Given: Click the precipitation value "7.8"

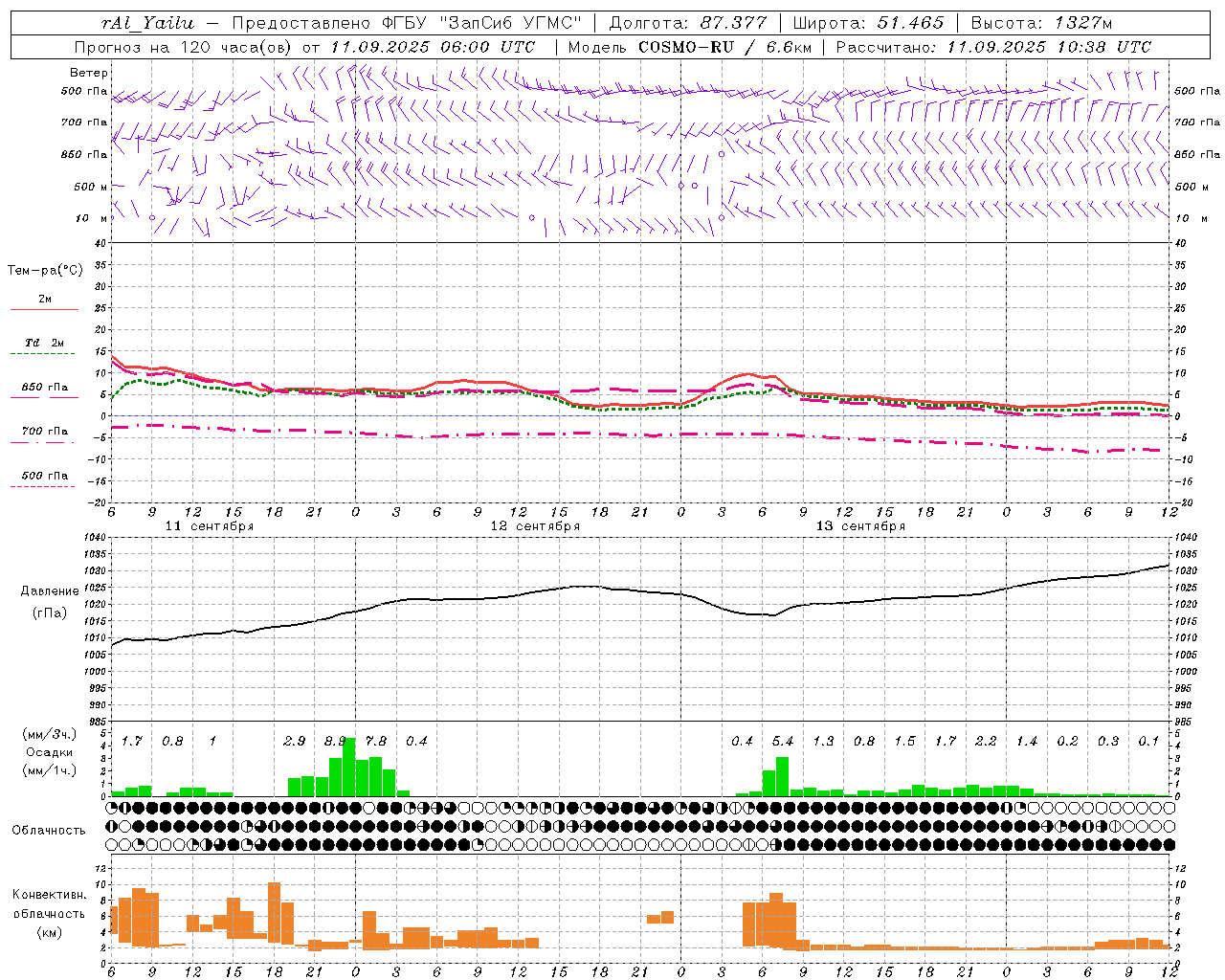Looking at the screenshot, I should [x=376, y=742].
